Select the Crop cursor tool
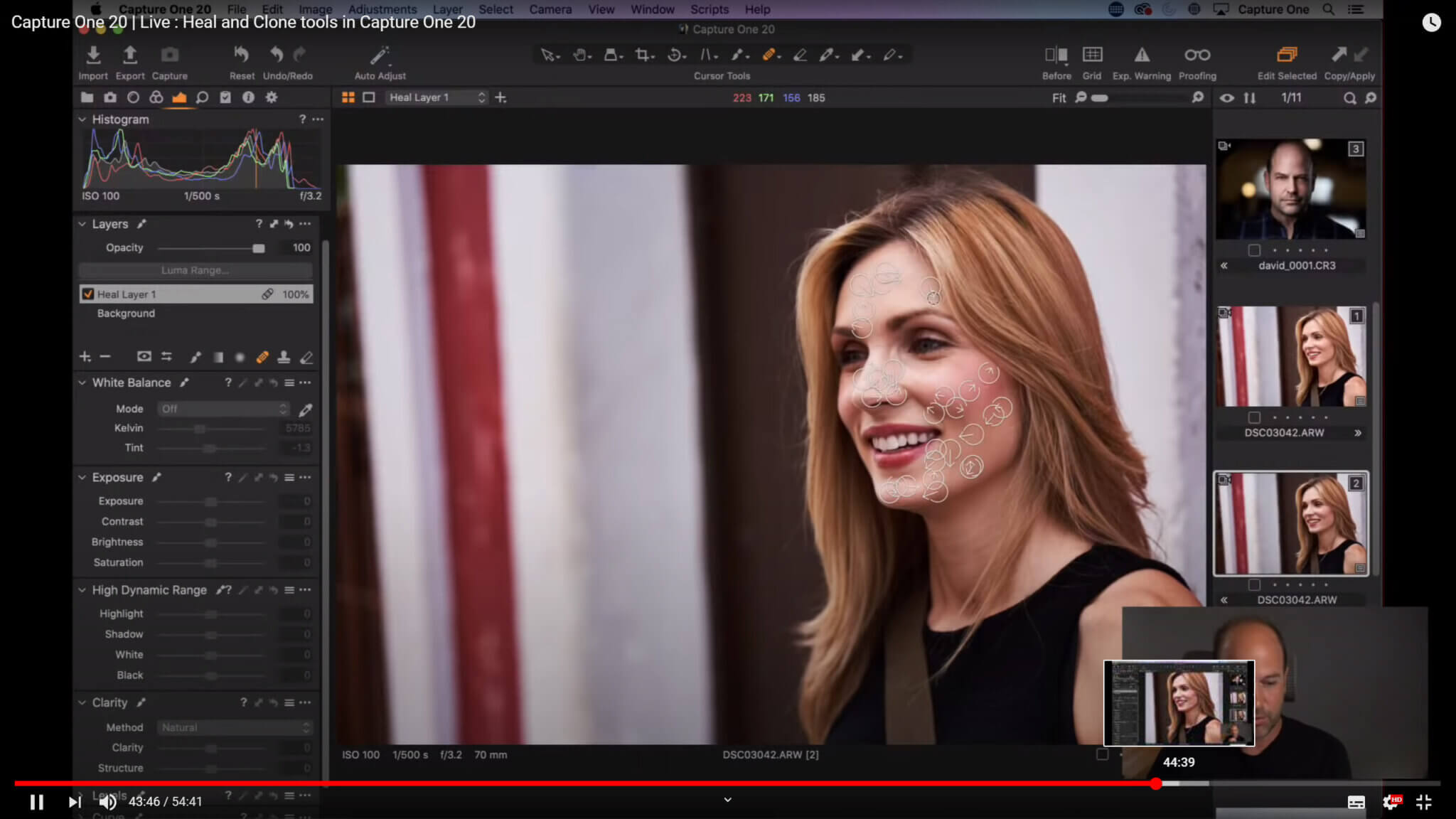 click(x=643, y=55)
